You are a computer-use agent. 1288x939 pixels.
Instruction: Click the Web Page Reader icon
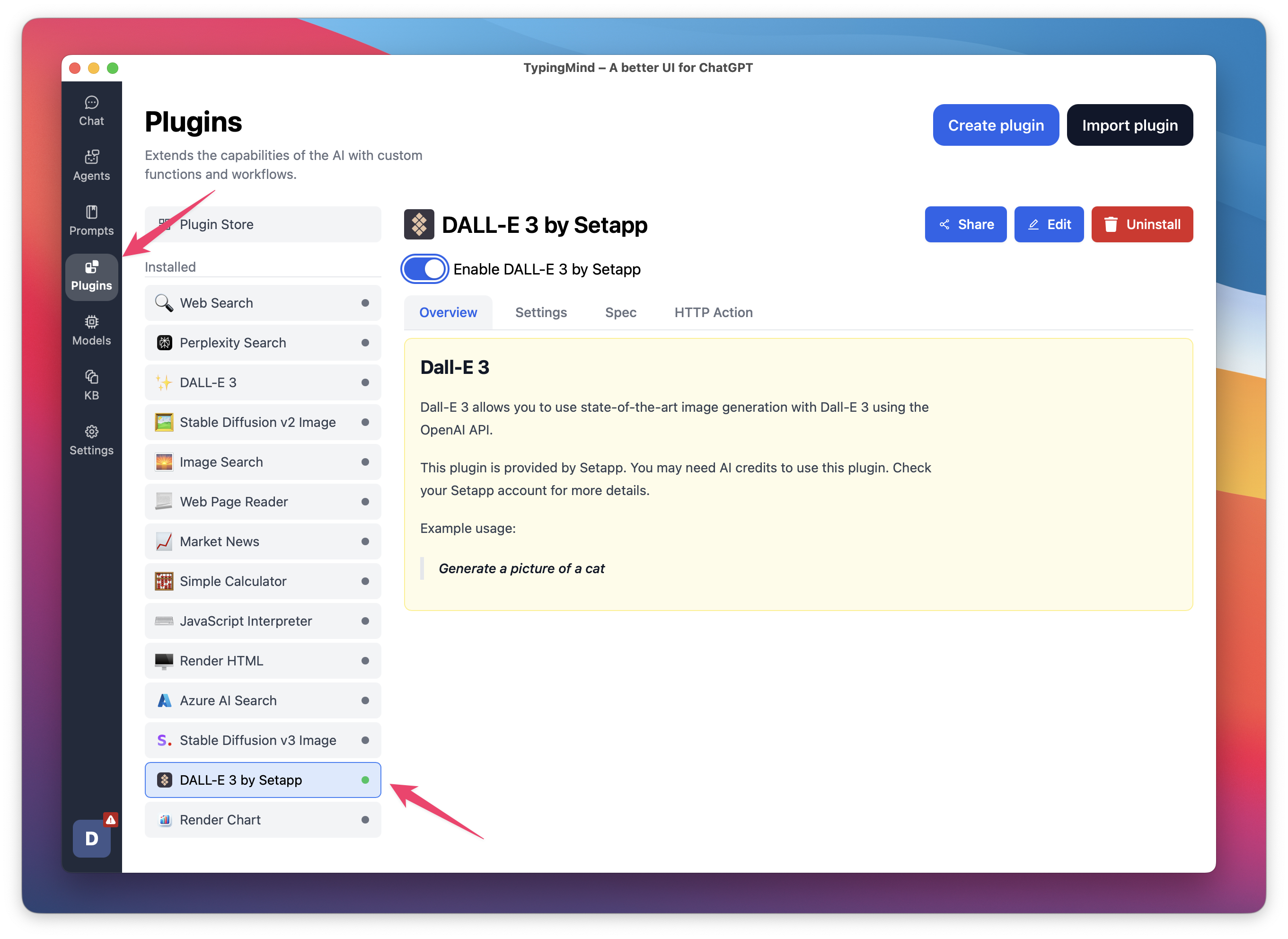click(164, 502)
